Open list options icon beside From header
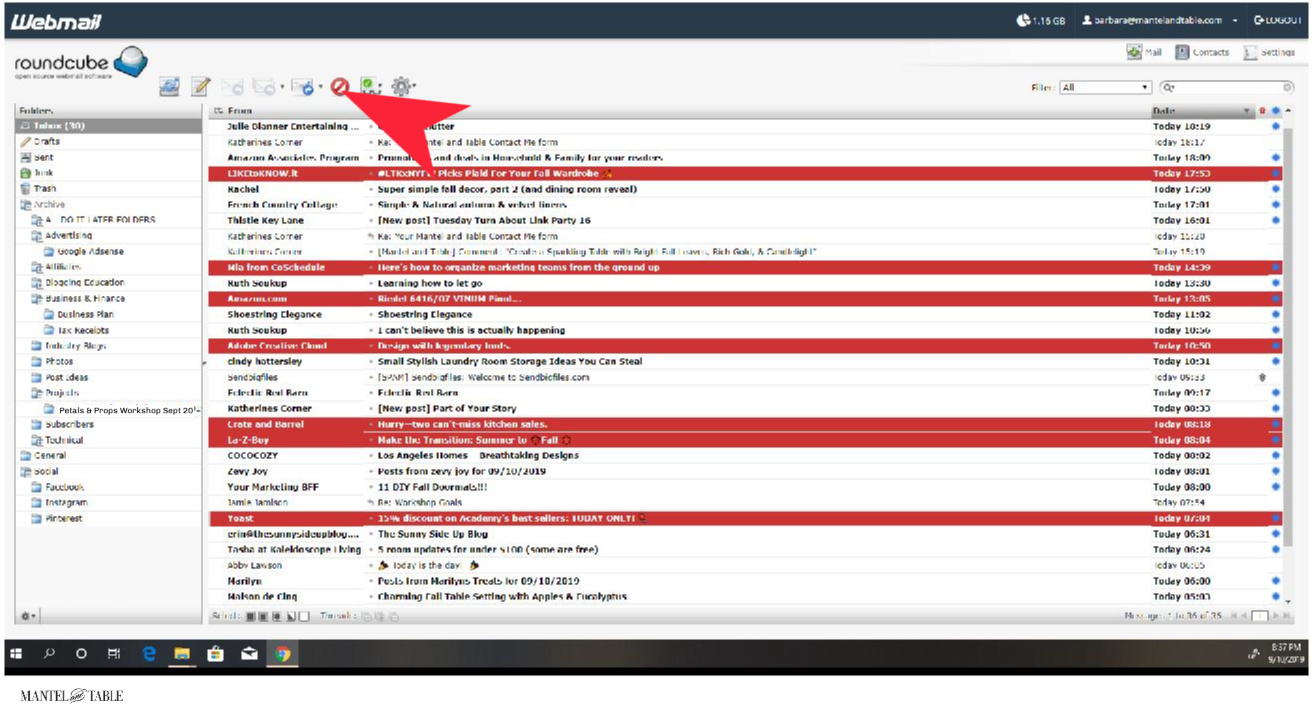This screenshot has height=704, width=1314. click(x=218, y=111)
